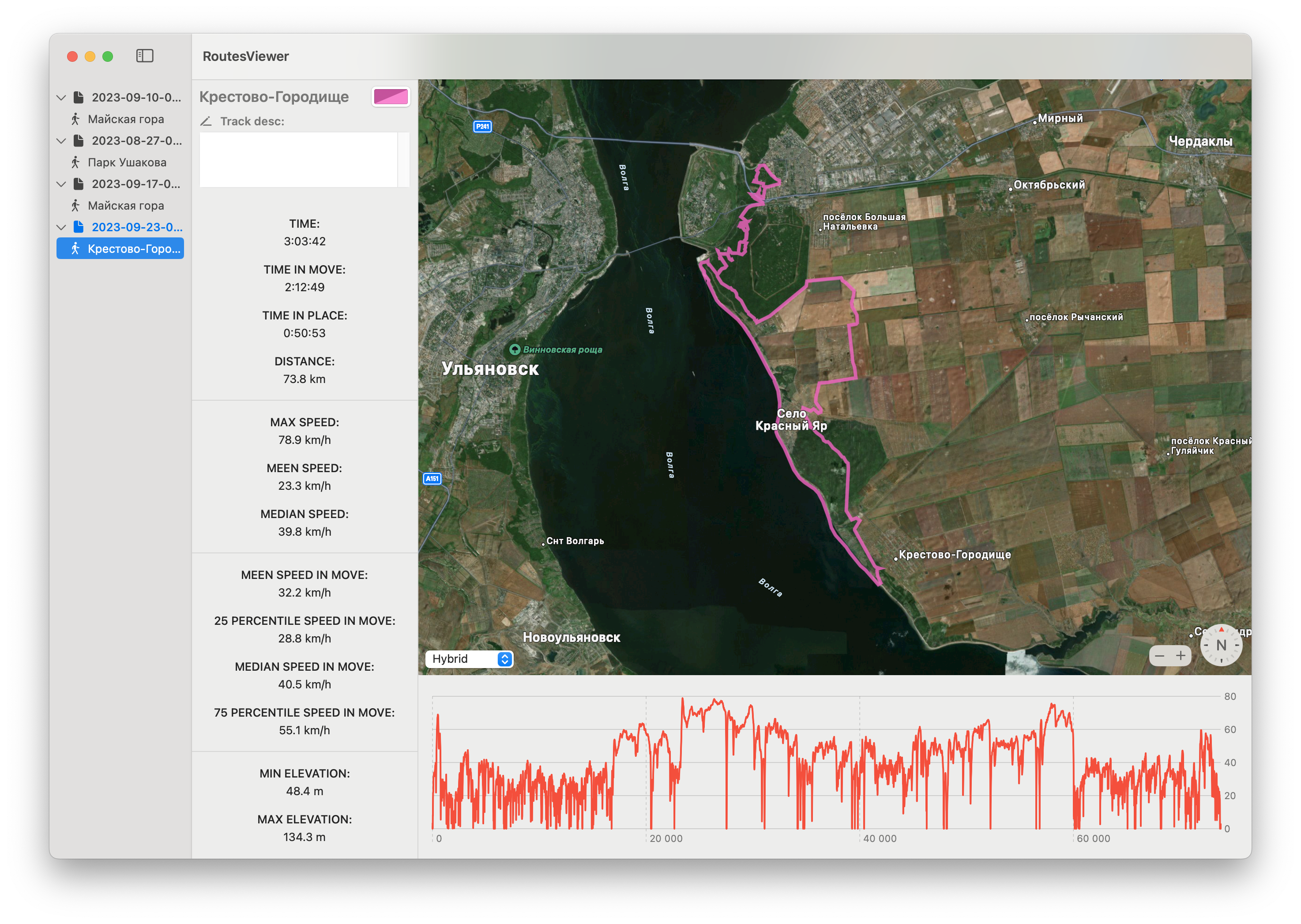The width and height of the screenshot is (1301, 924).
Task: Click the 60 000 axis mark on speed chart
Action: [x=1093, y=838]
